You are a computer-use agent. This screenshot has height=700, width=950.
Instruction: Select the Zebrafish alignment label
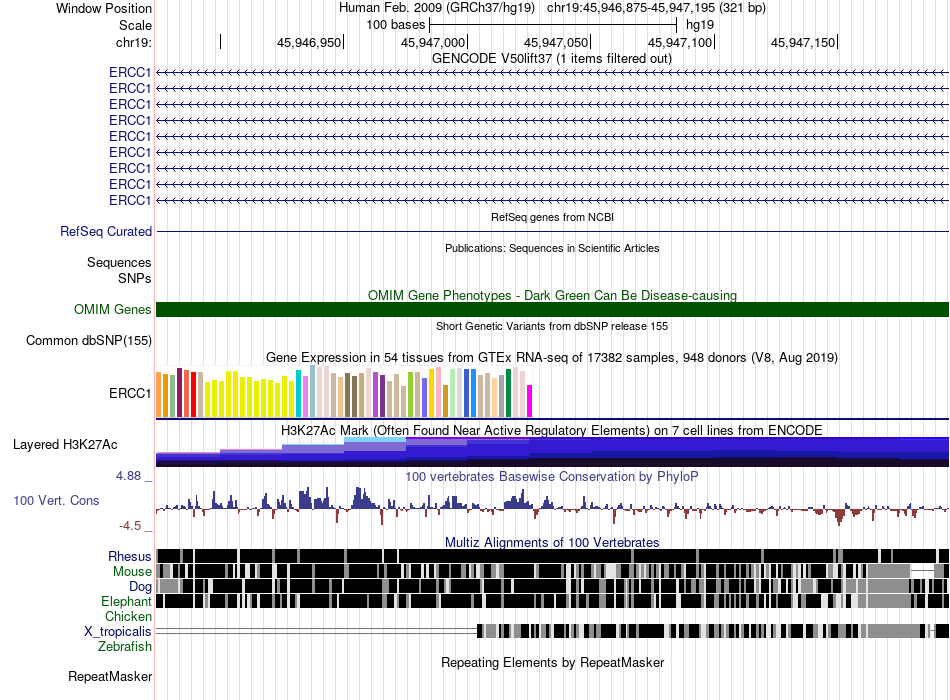[125, 647]
